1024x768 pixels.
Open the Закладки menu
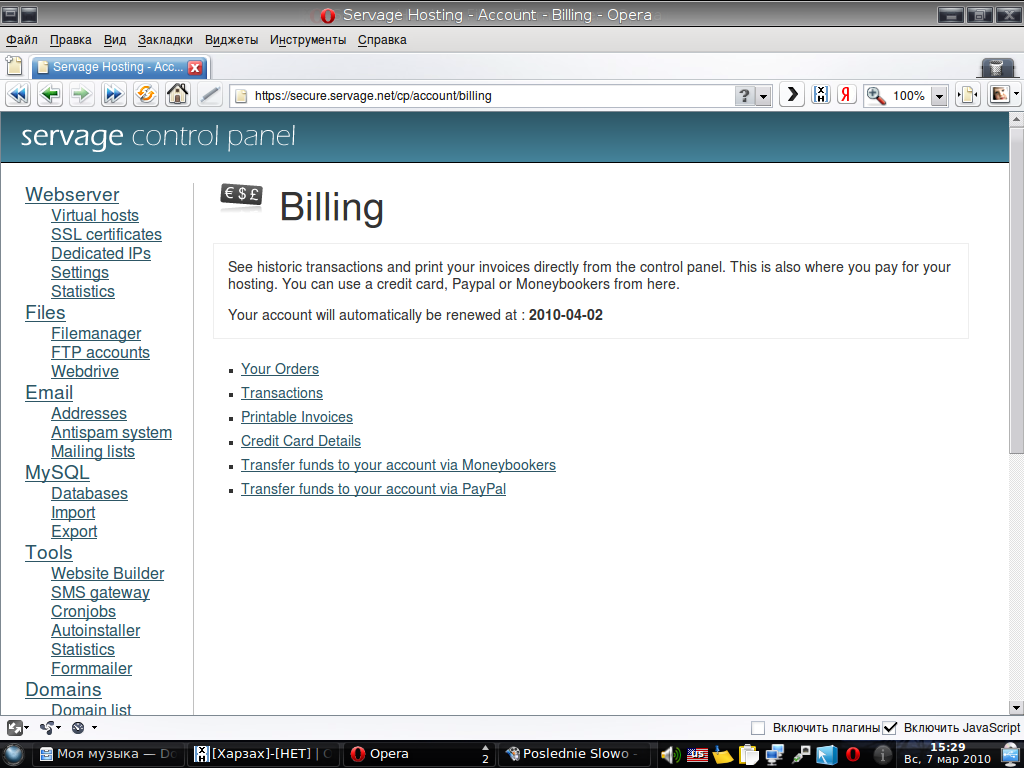pos(165,40)
